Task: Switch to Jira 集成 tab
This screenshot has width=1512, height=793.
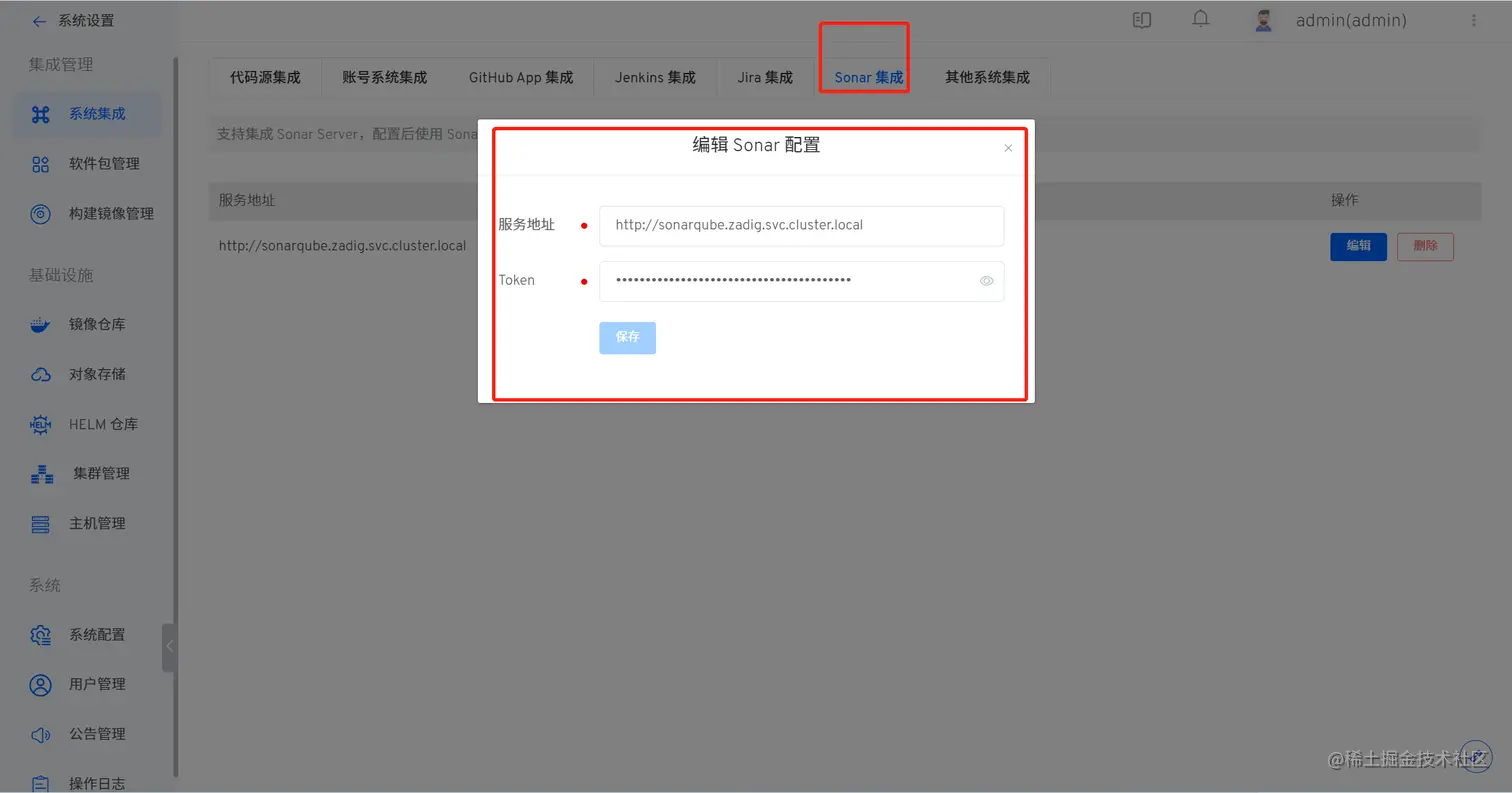Action: [765, 77]
